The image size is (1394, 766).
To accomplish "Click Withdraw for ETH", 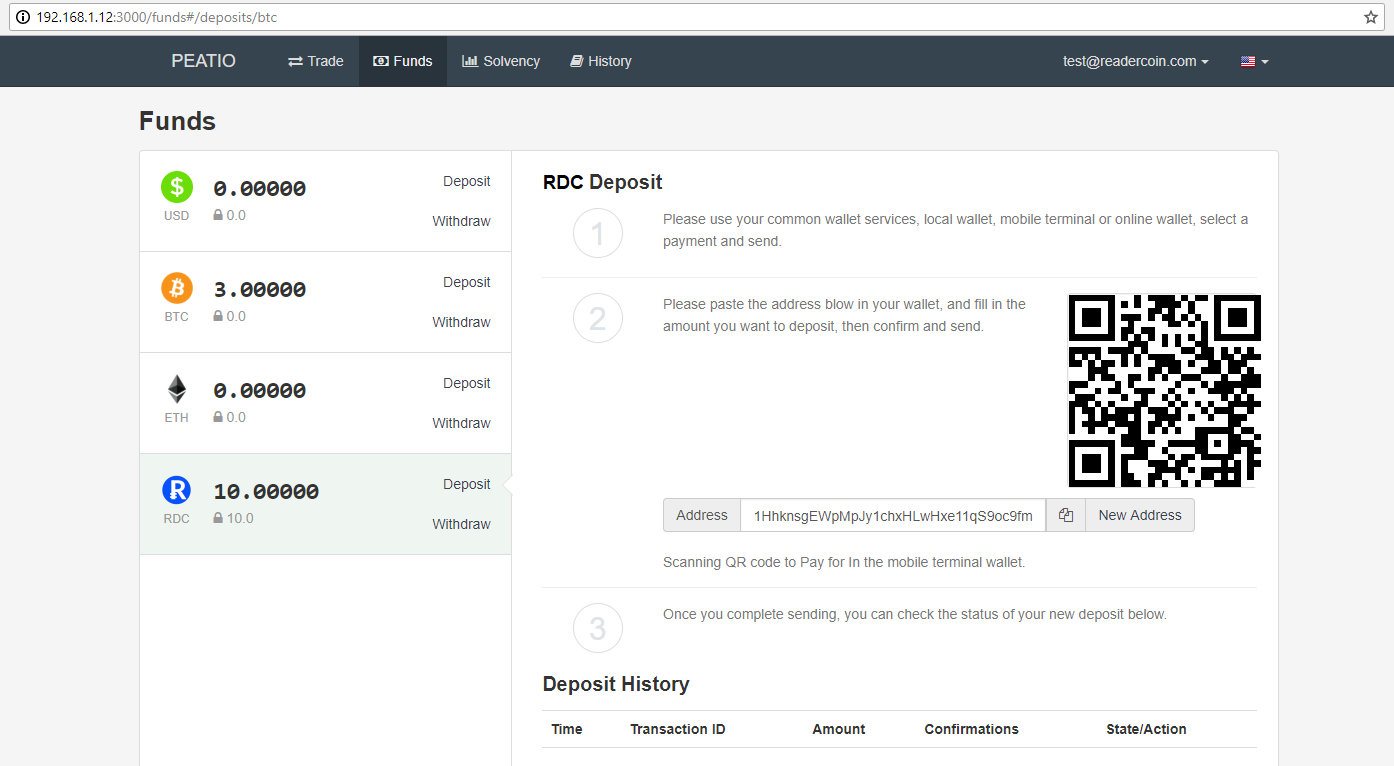I will coord(461,423).
